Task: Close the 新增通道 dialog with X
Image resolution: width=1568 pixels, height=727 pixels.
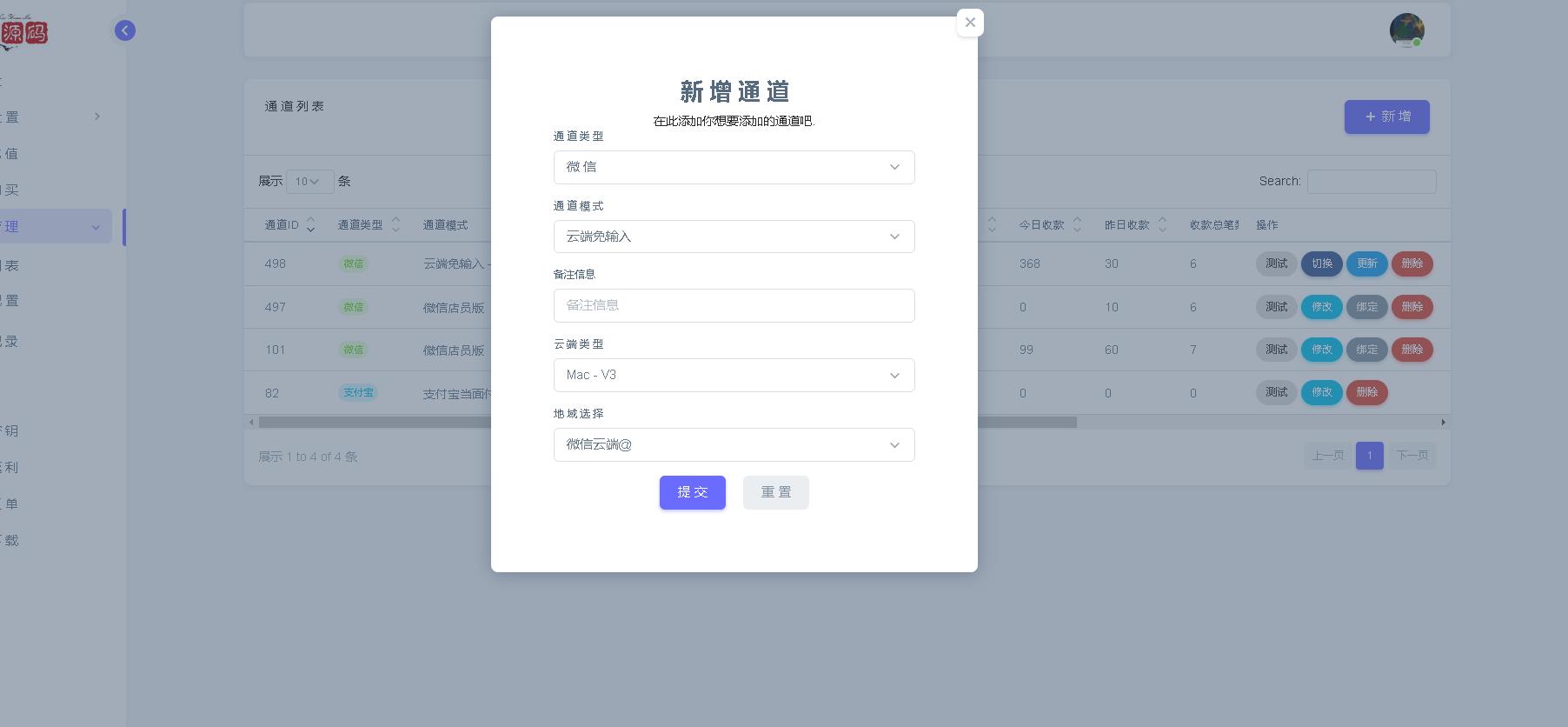Action: (x=970, y=23)
